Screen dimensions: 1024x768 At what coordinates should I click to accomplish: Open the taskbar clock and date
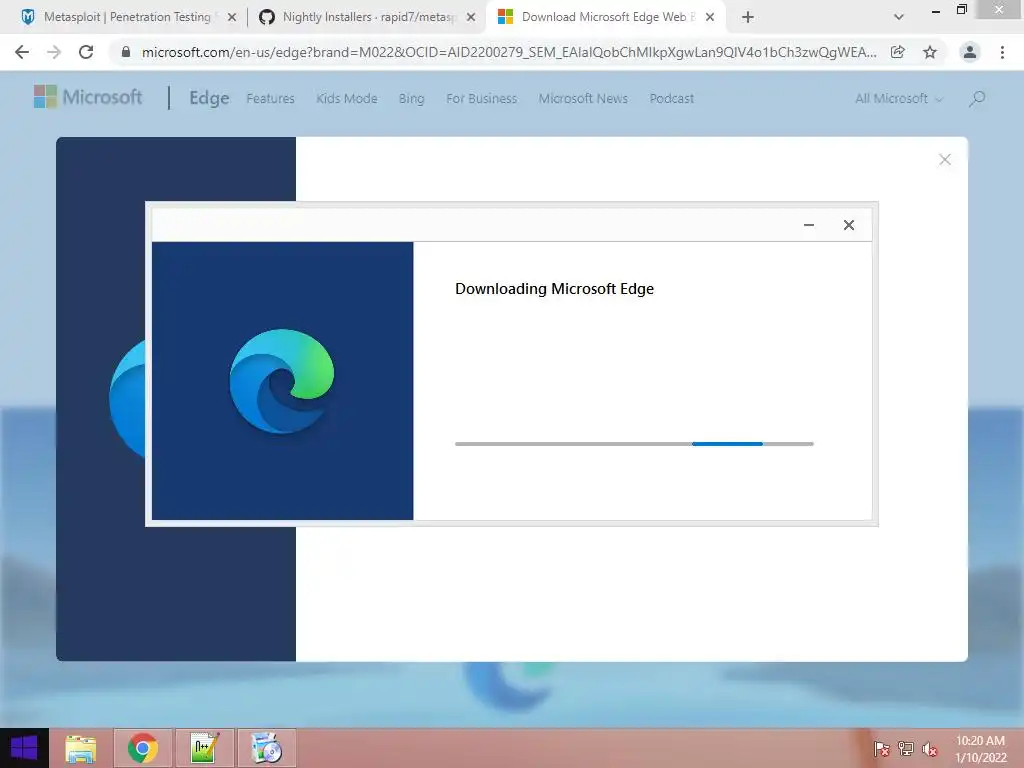[980, 749]
